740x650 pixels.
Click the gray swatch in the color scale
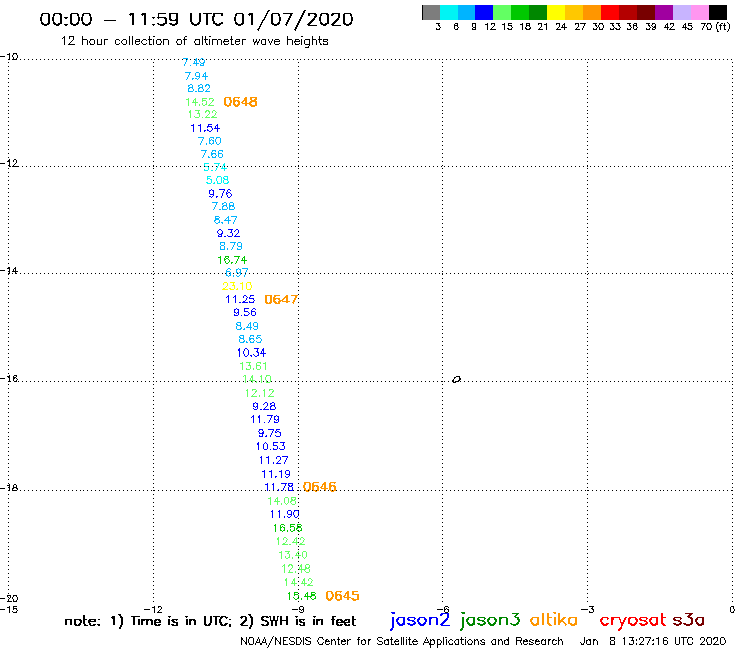[431, 13]
